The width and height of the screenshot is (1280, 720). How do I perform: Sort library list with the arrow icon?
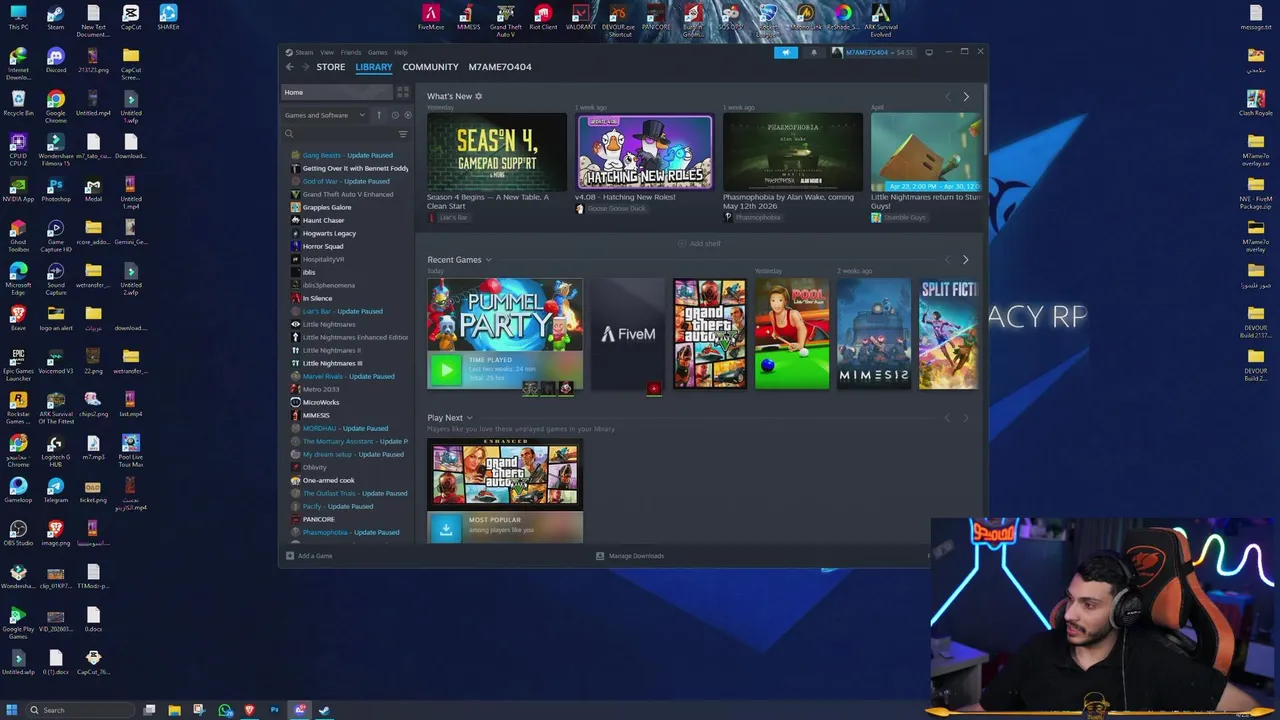[379, 115]
